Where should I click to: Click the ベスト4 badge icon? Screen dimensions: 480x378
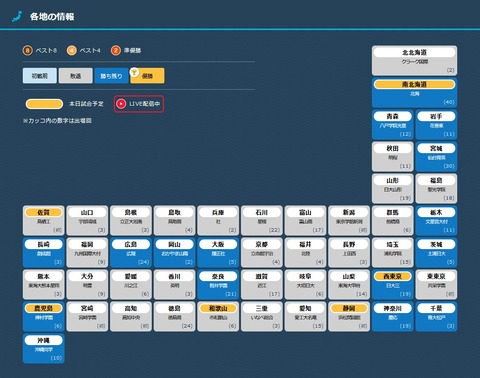click(x=71, y=51)
